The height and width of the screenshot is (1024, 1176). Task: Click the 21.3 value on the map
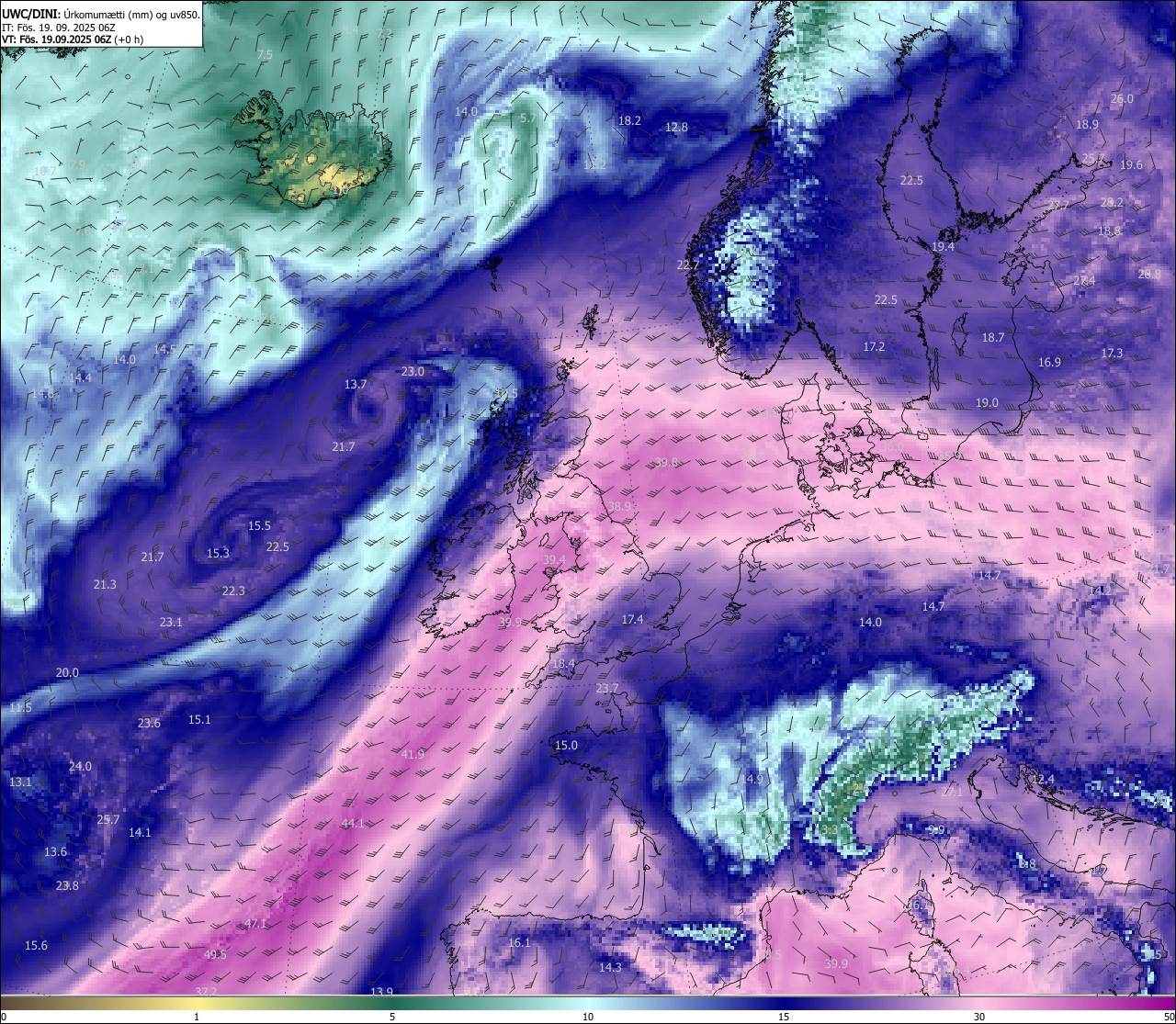click(x=105, y=585)
